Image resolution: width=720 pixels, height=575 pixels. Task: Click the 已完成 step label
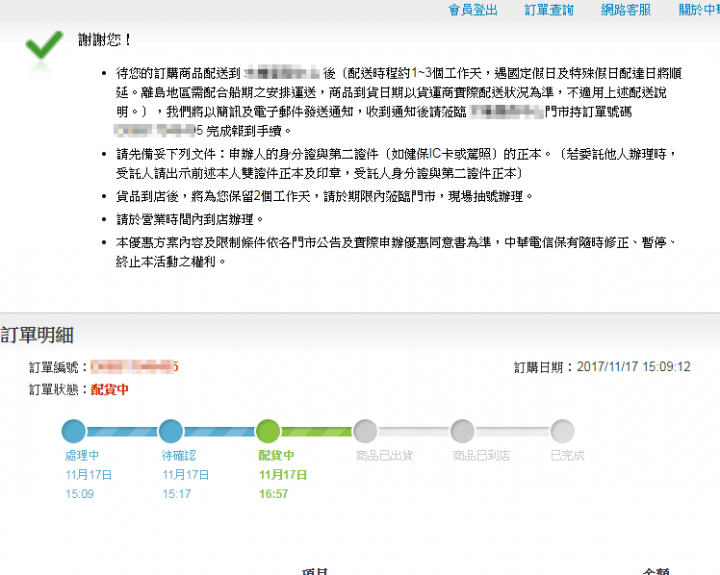(568, 455)
